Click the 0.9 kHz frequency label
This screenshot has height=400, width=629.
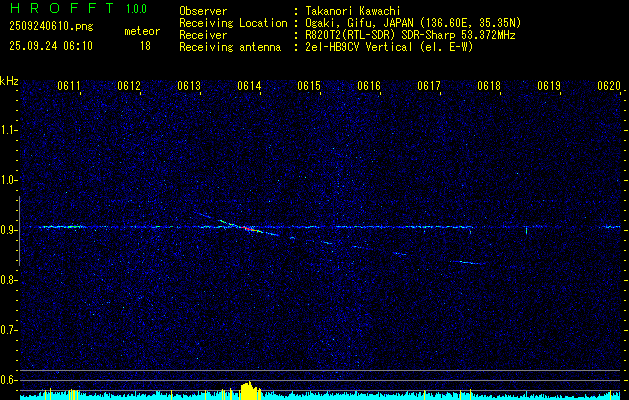click(x=7, y=230)
